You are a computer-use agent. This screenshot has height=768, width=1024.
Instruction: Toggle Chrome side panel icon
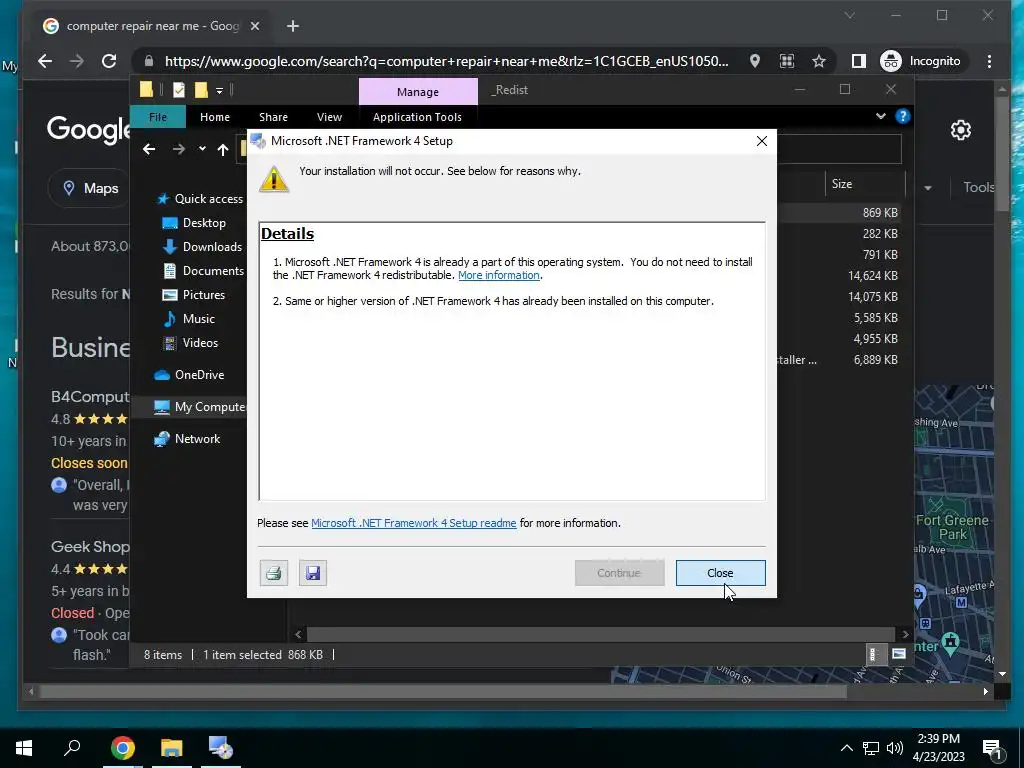point(859,61)
